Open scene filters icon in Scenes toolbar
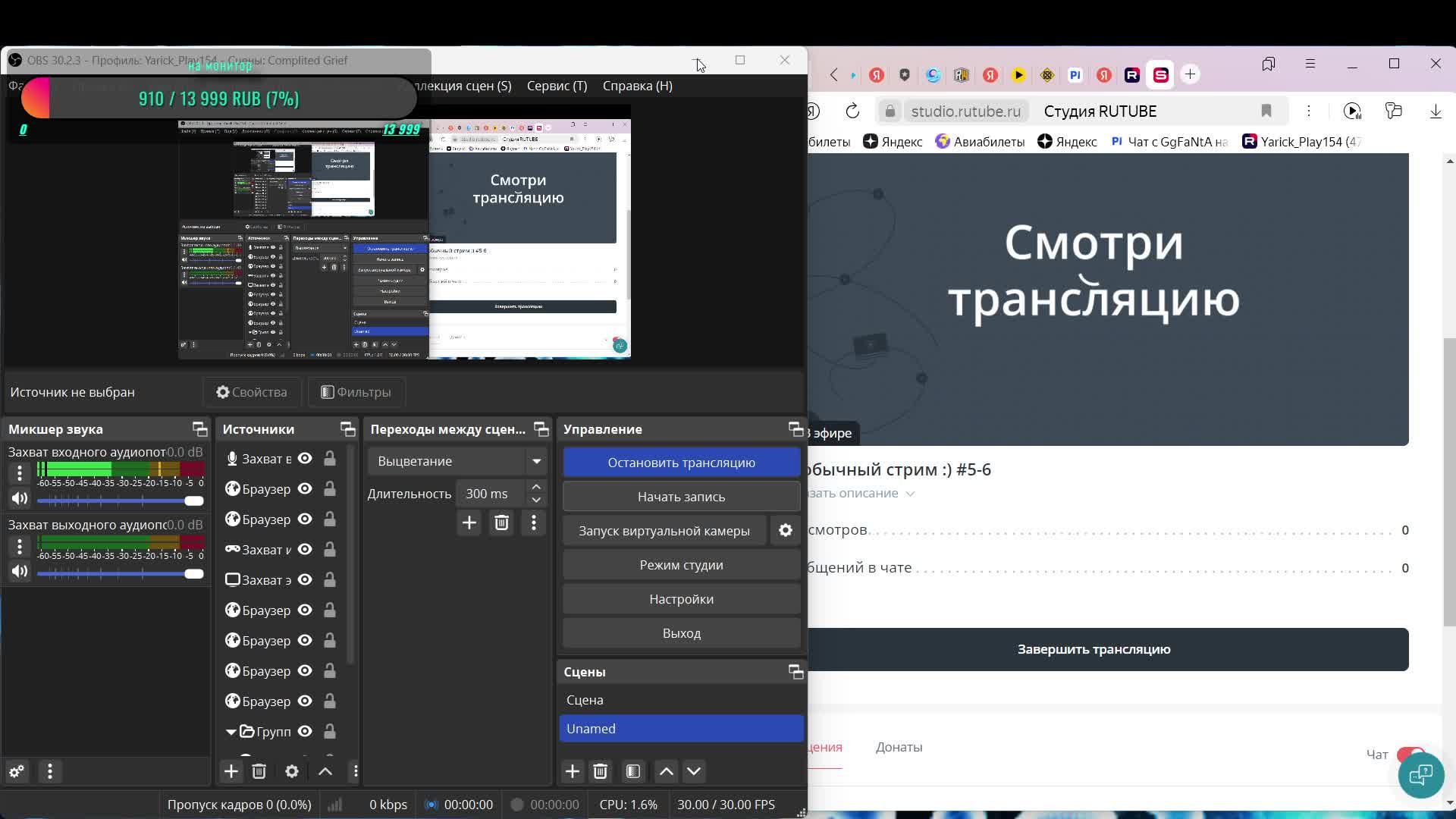Screen dimensions: 1456x819 [x=633, y=771]
